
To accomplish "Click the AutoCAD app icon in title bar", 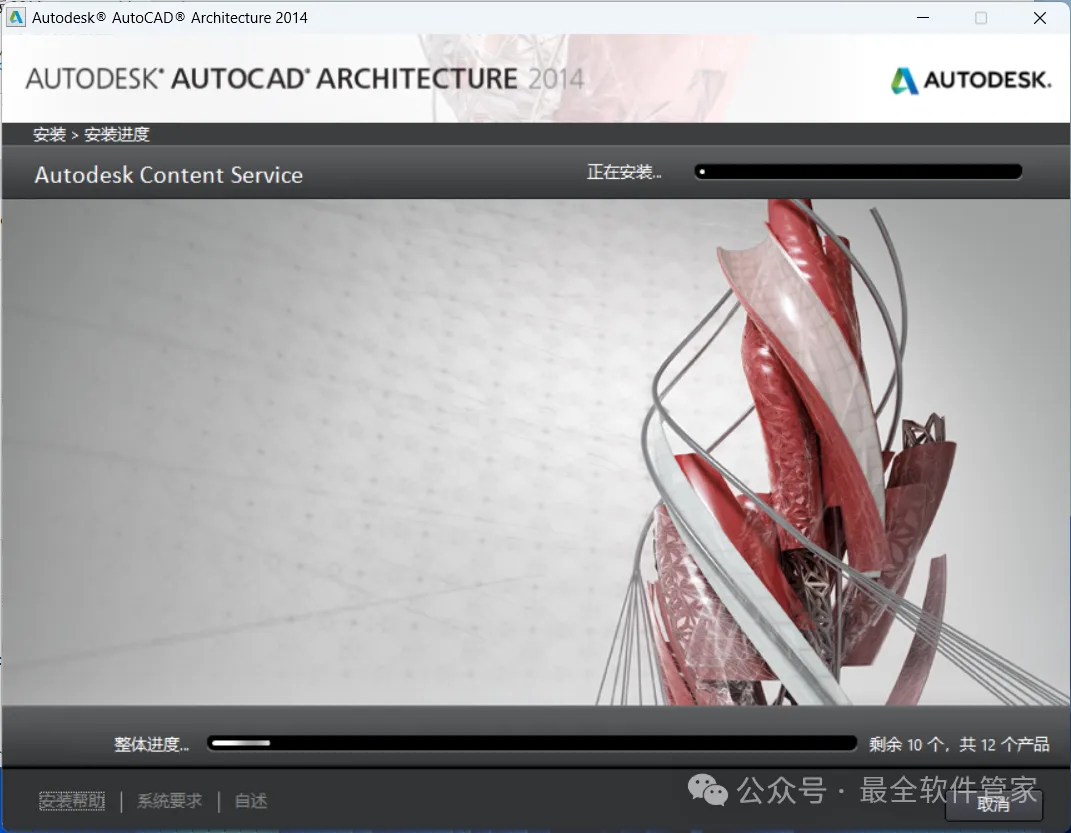I will click(x=16, y=17).
